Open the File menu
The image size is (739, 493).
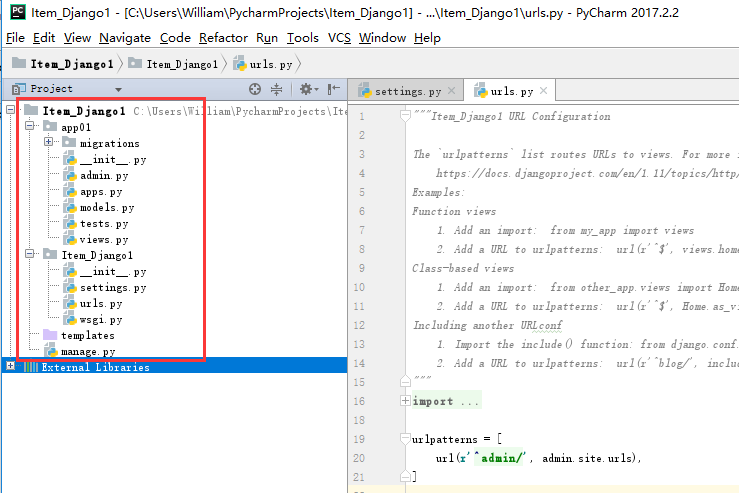(x=15, y=38)
